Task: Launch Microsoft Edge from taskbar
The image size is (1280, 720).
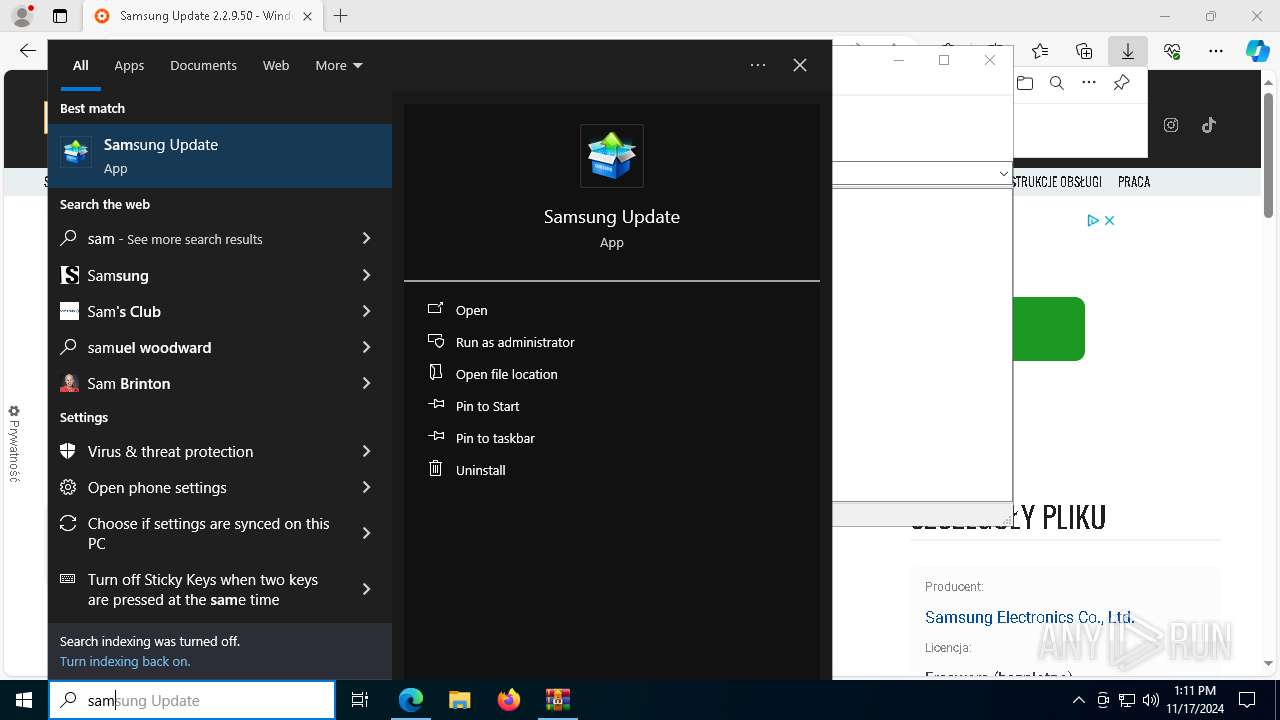Action: point(411,700)
